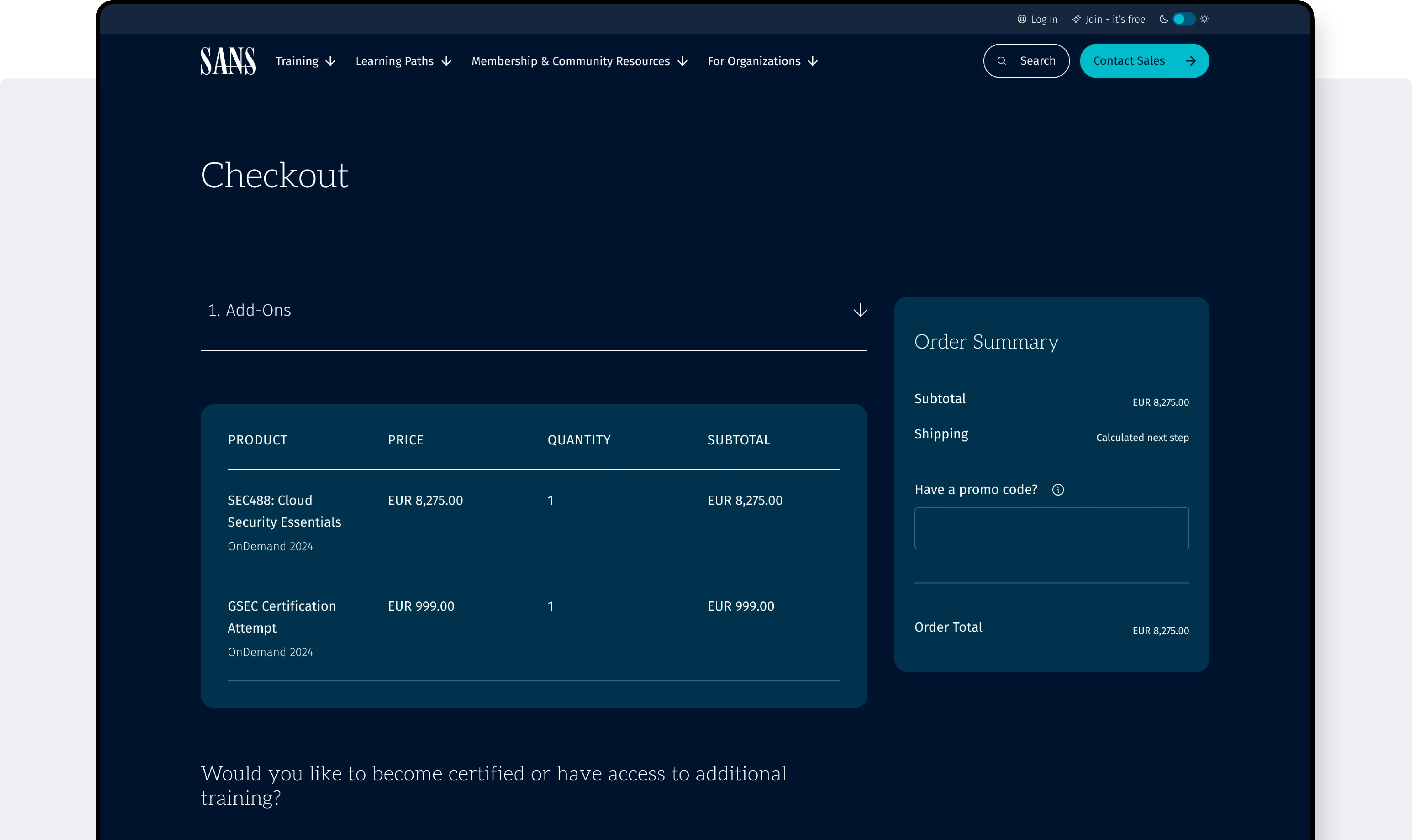This screenshot has width=1412, height=840.
Task: Click the PRODUCT column header
Action: pos(257,440)
